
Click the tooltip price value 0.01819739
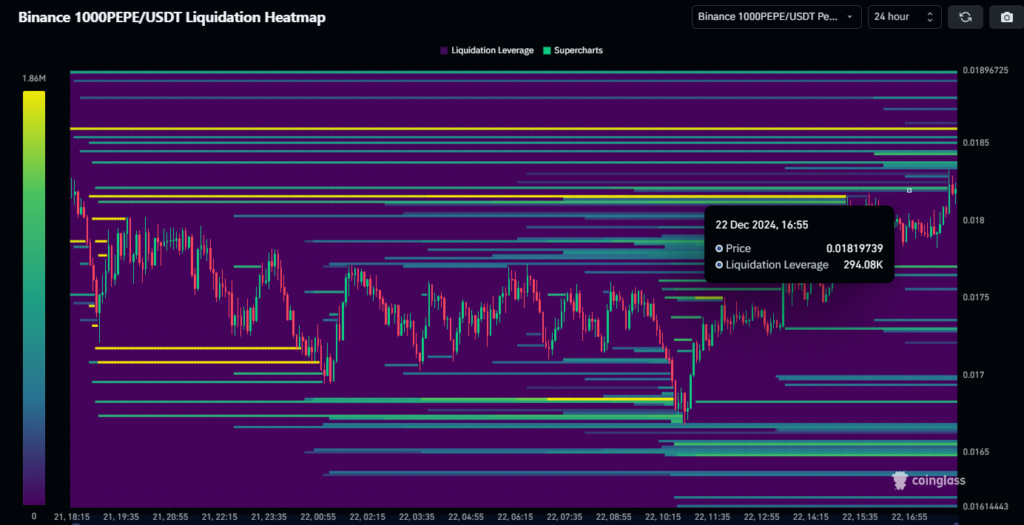854,249
